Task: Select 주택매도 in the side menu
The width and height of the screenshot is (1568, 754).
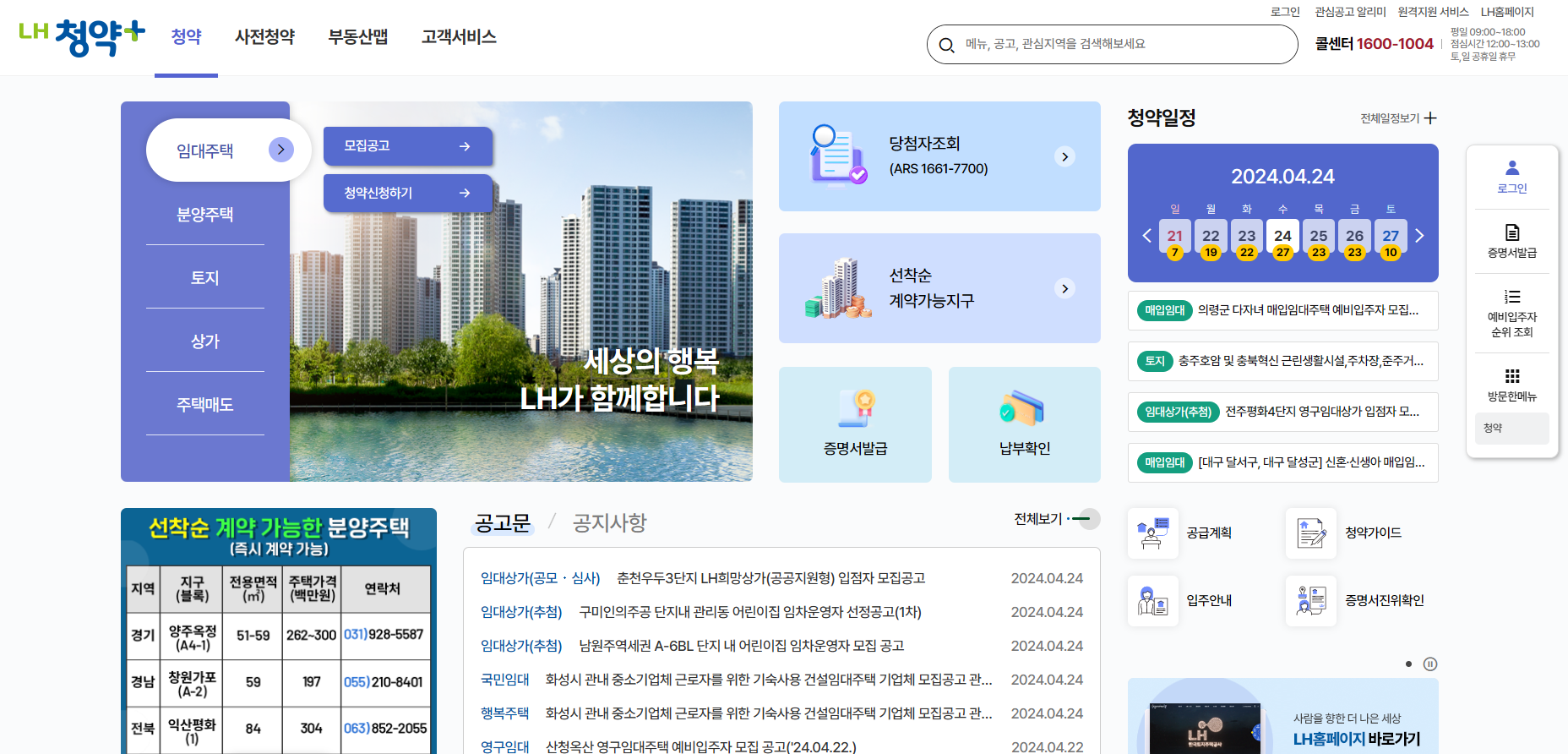Action: (205, 405)
